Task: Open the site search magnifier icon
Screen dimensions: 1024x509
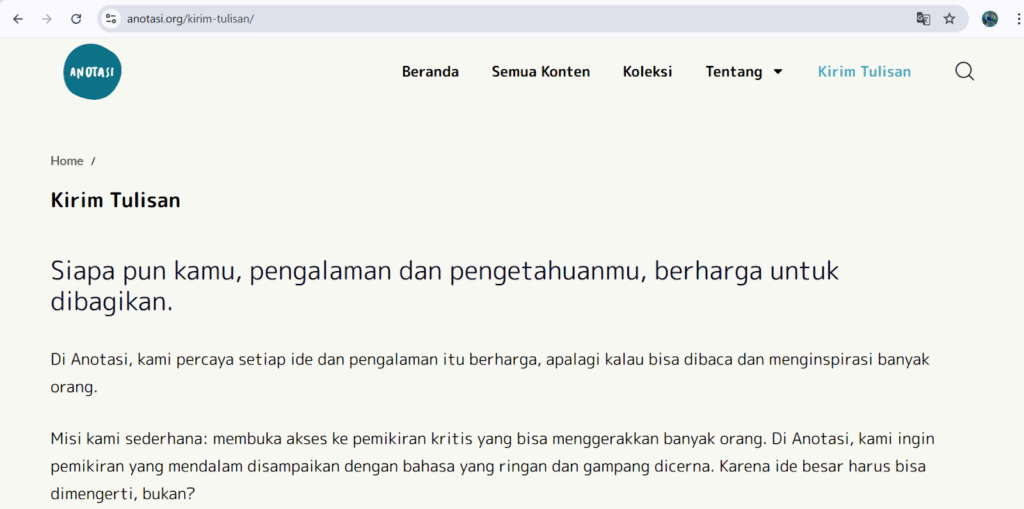Action: tap(965, 71)
